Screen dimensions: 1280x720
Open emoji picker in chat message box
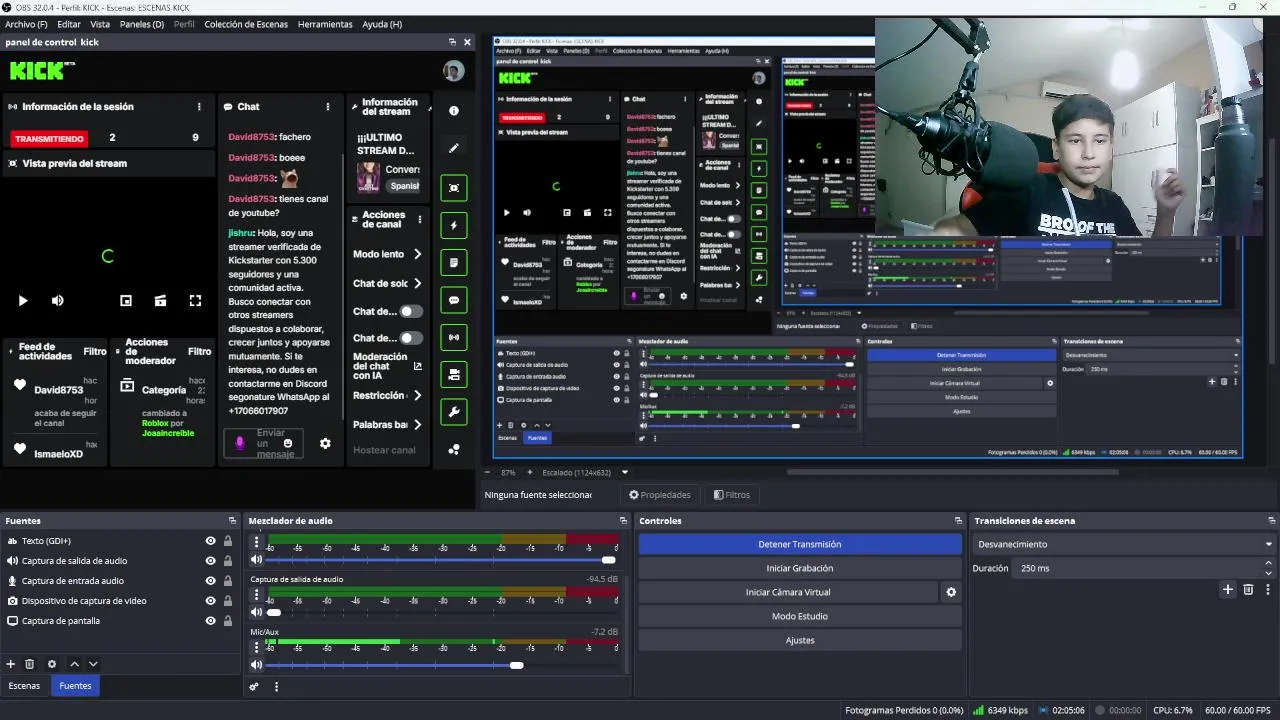pos(288,443)
